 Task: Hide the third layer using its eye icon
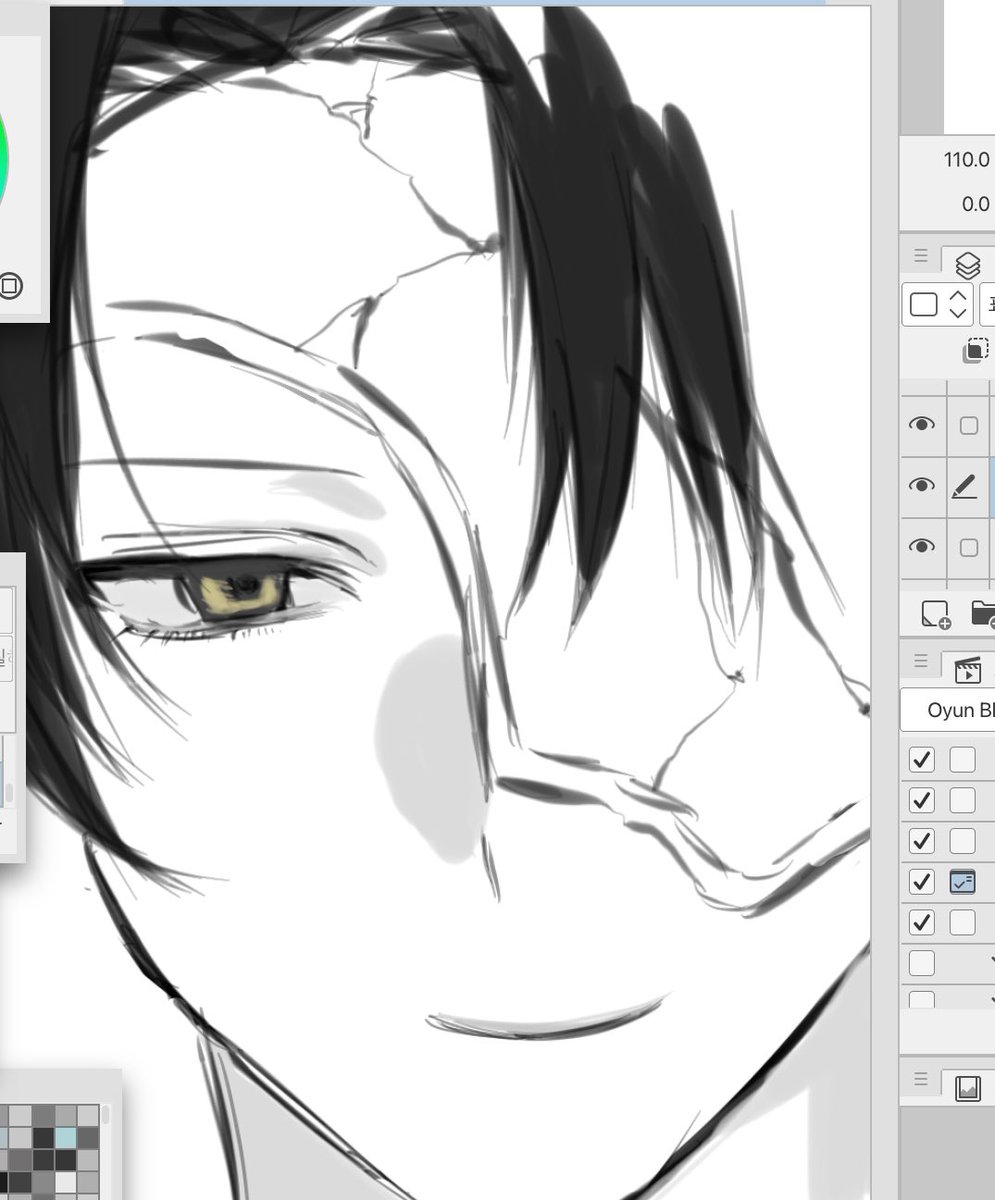[x=921, y=547]
